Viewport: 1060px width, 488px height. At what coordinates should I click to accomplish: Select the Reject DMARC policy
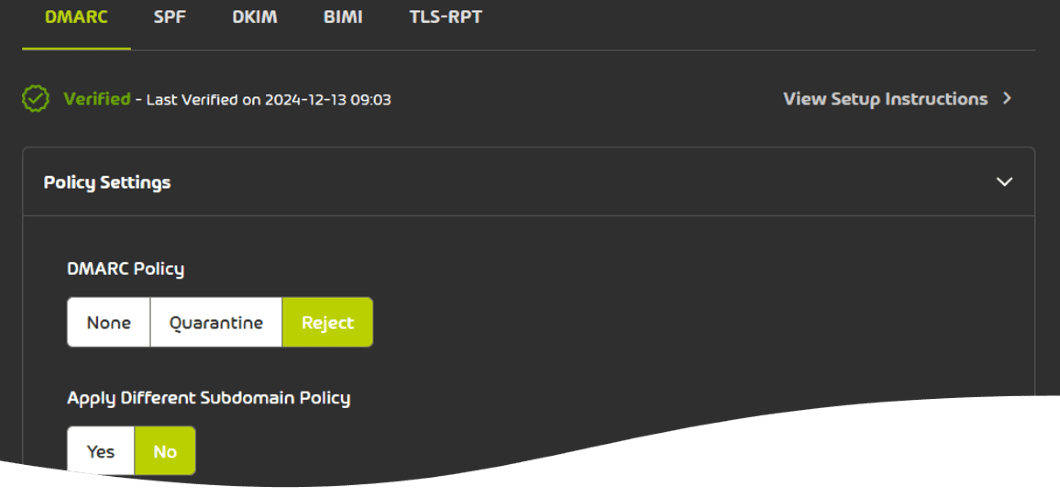(328, 322)
